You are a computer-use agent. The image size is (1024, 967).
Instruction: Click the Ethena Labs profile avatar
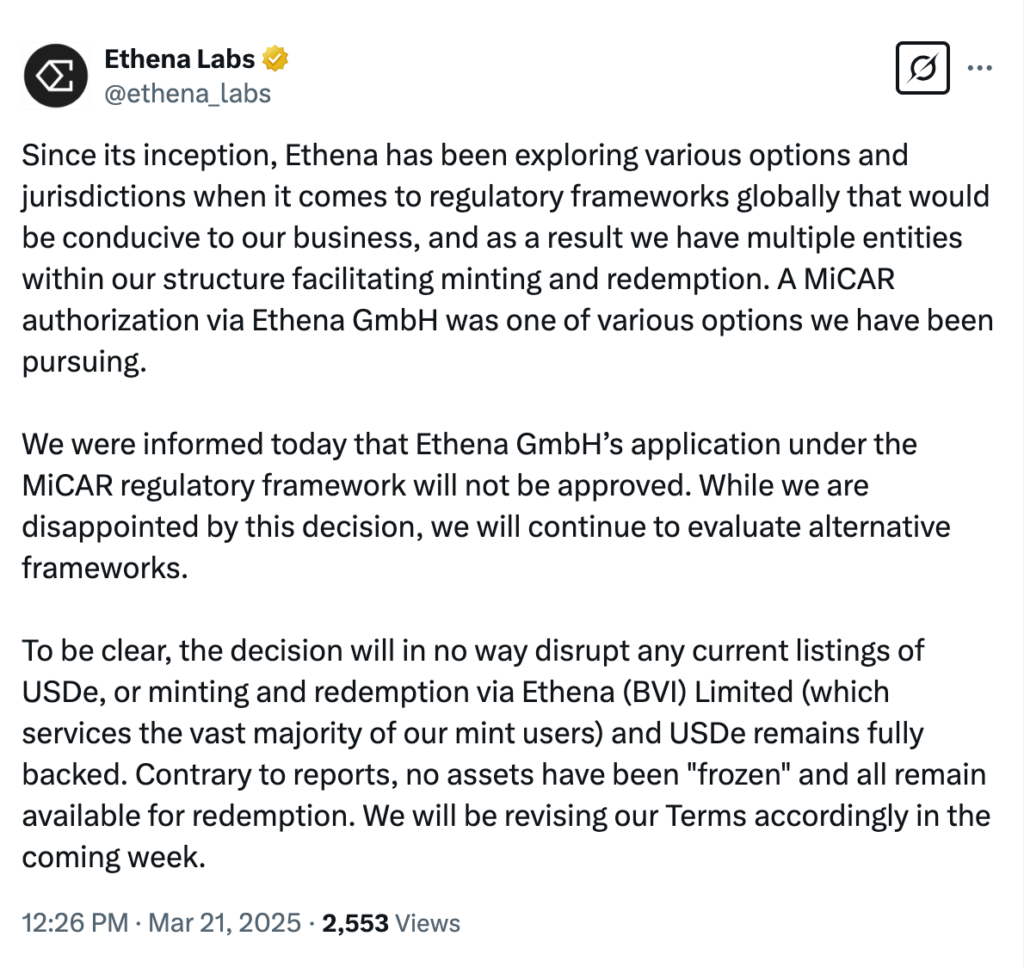(x=56, y=75)
